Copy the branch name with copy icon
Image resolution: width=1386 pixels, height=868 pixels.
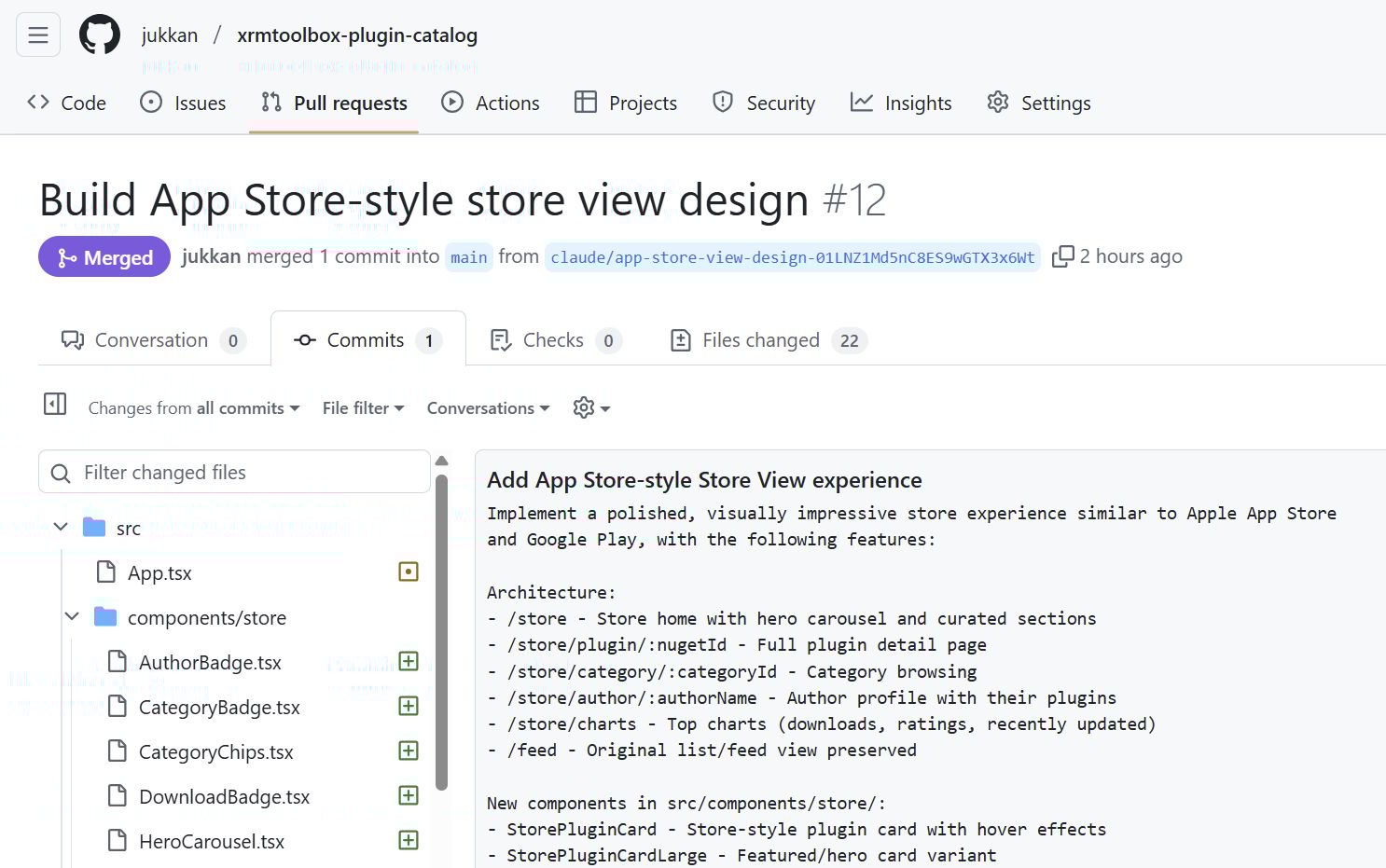click(1062, 256)
